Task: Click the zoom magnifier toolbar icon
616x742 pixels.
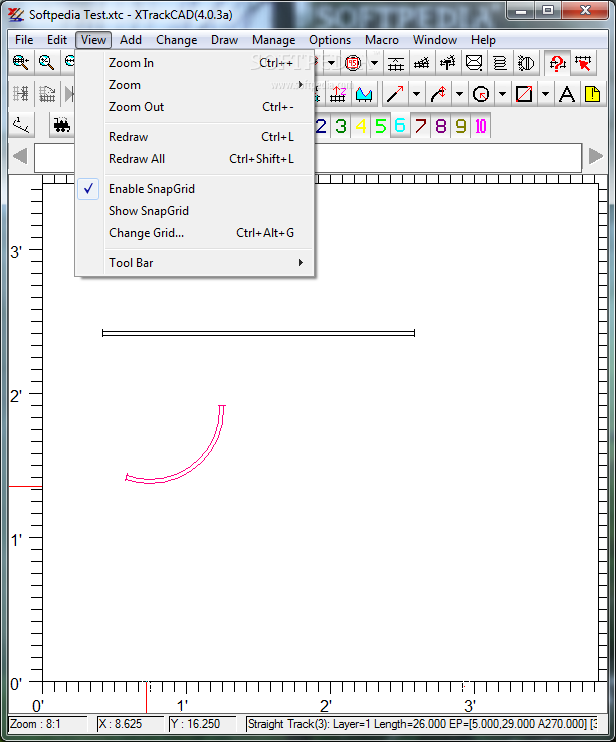Action: tap(46, 62)
